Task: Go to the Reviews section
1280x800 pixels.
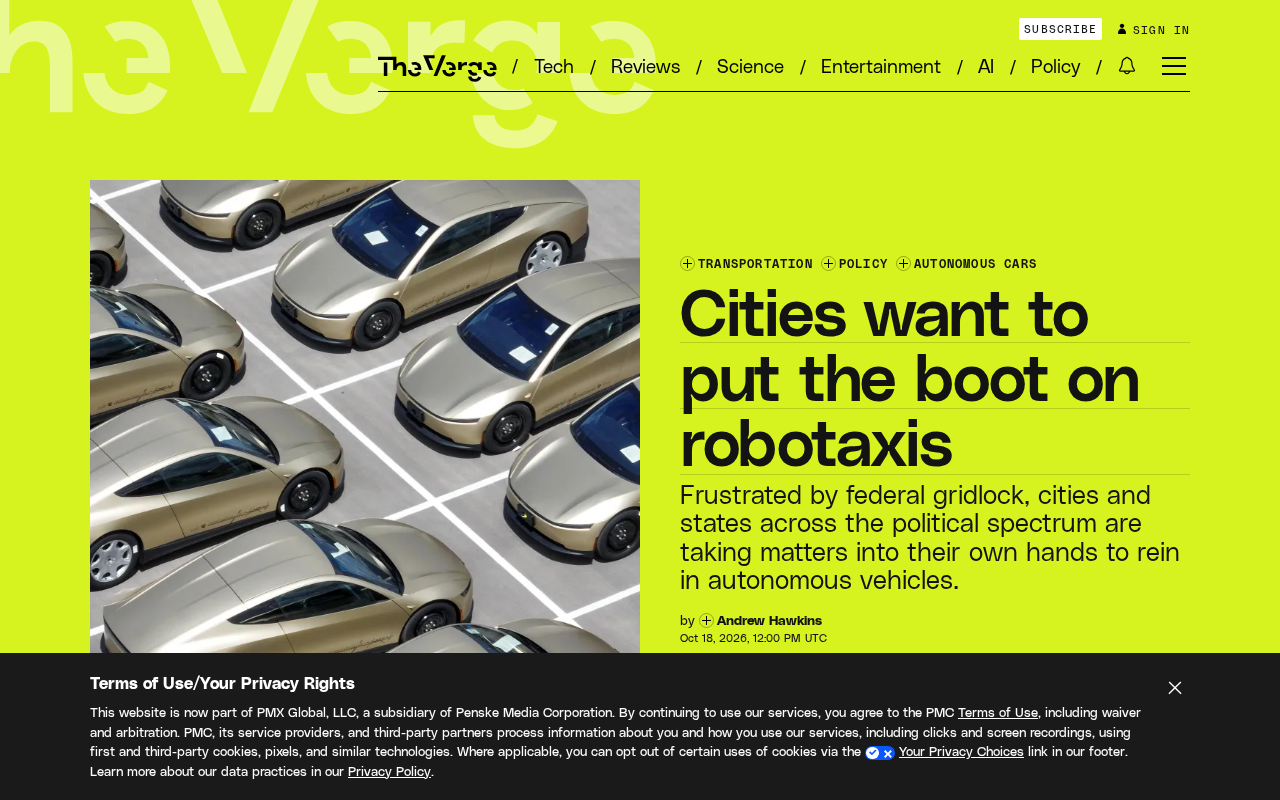Action: tap(645, 67)
